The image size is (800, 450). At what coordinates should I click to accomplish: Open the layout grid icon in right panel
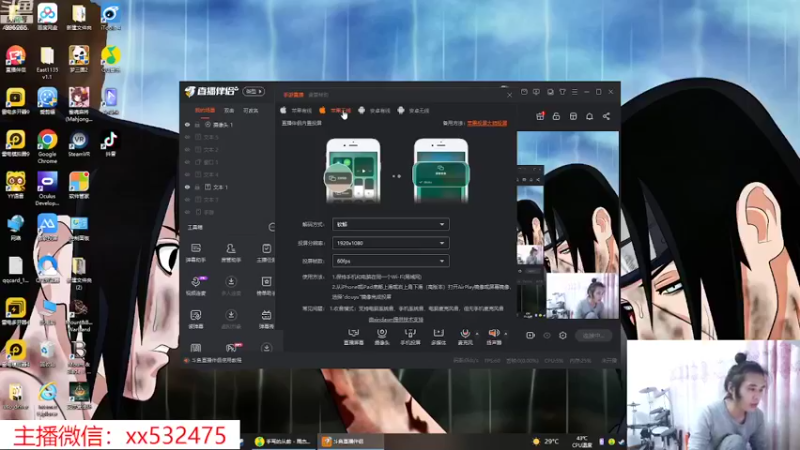click(x=573, y=116)
